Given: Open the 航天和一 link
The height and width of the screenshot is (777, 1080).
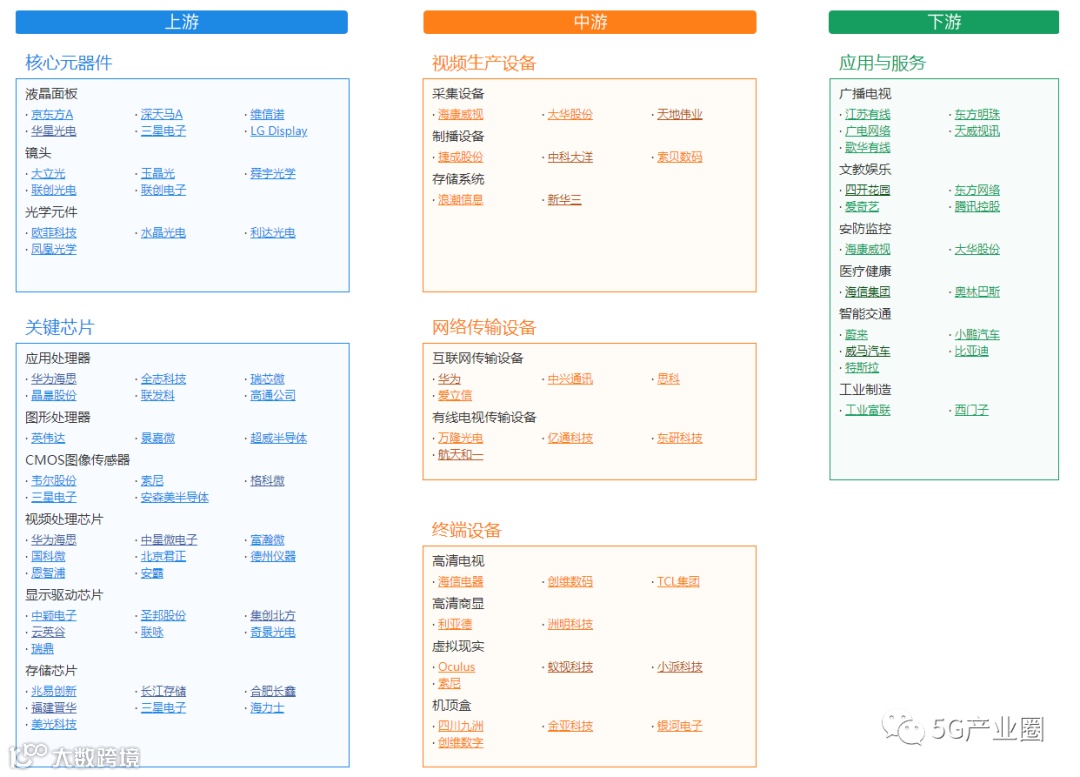Looking at the screenshot, I should pyautogui.click(x=460, y=455).
